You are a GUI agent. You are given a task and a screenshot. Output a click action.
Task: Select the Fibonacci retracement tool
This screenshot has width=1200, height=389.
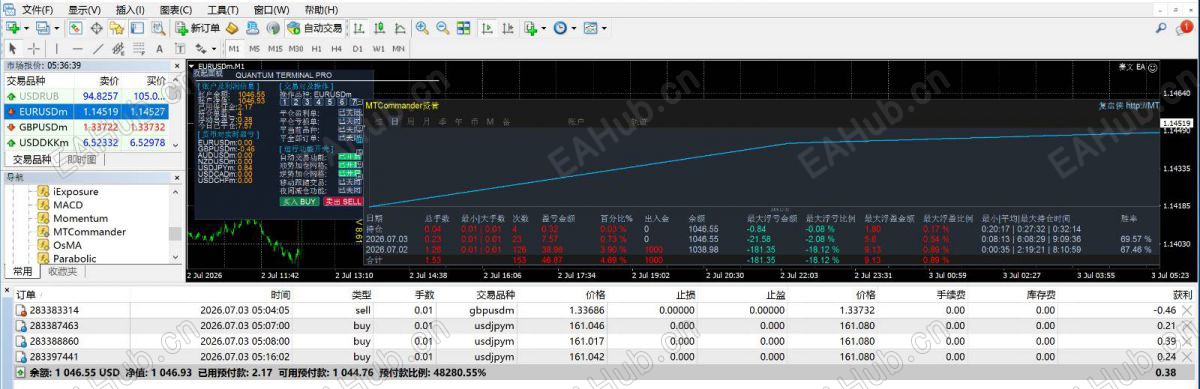tap(138, 48)
